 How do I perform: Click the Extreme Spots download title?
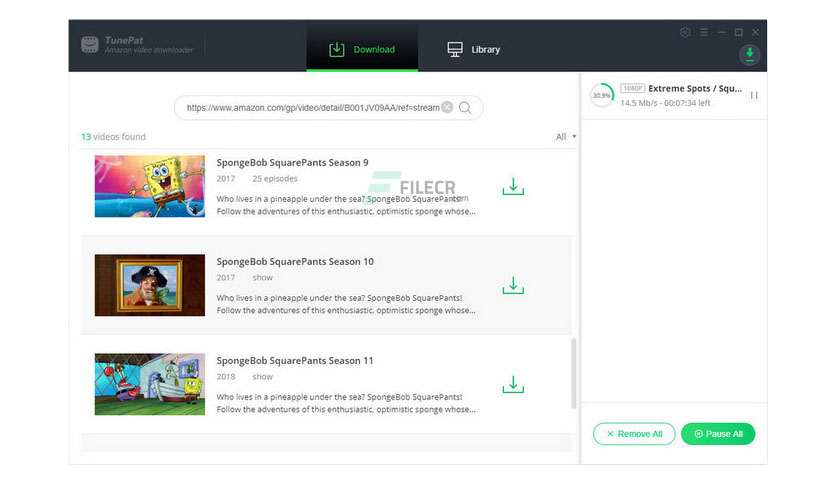point(695,88)
